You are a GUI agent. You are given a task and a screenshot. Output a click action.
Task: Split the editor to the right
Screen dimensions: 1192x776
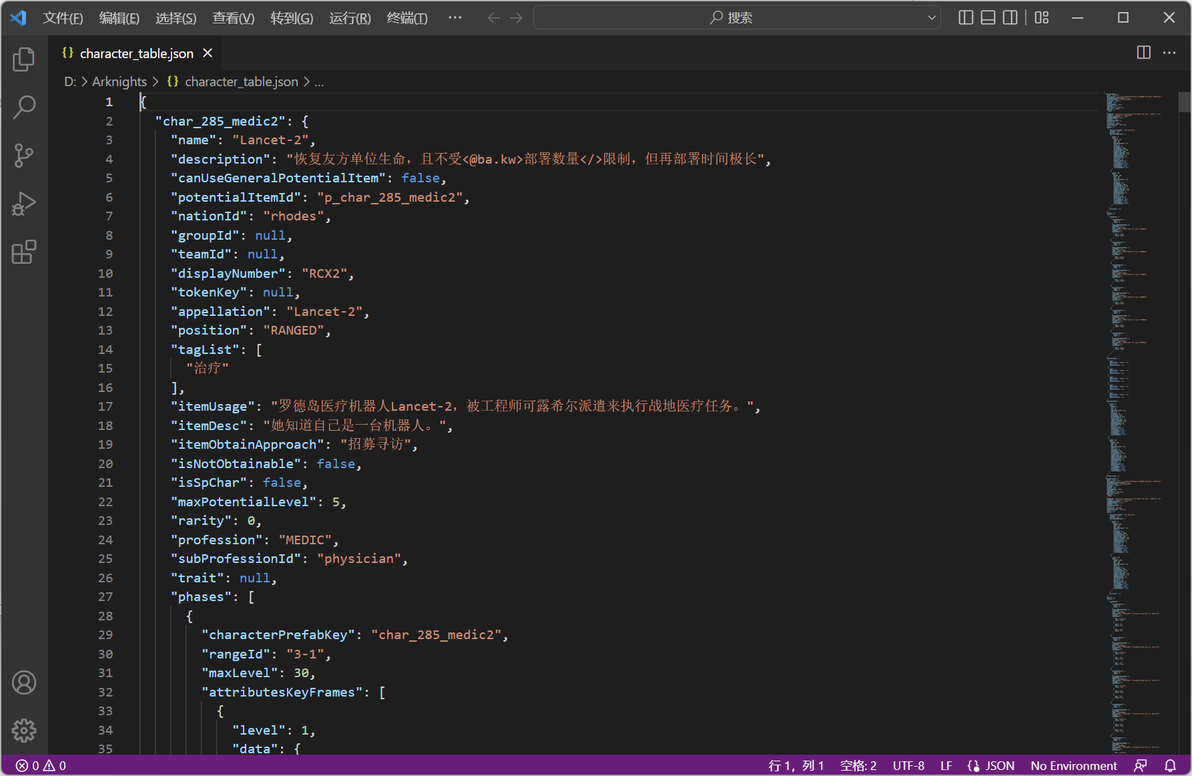click(x=1143, y=52)
